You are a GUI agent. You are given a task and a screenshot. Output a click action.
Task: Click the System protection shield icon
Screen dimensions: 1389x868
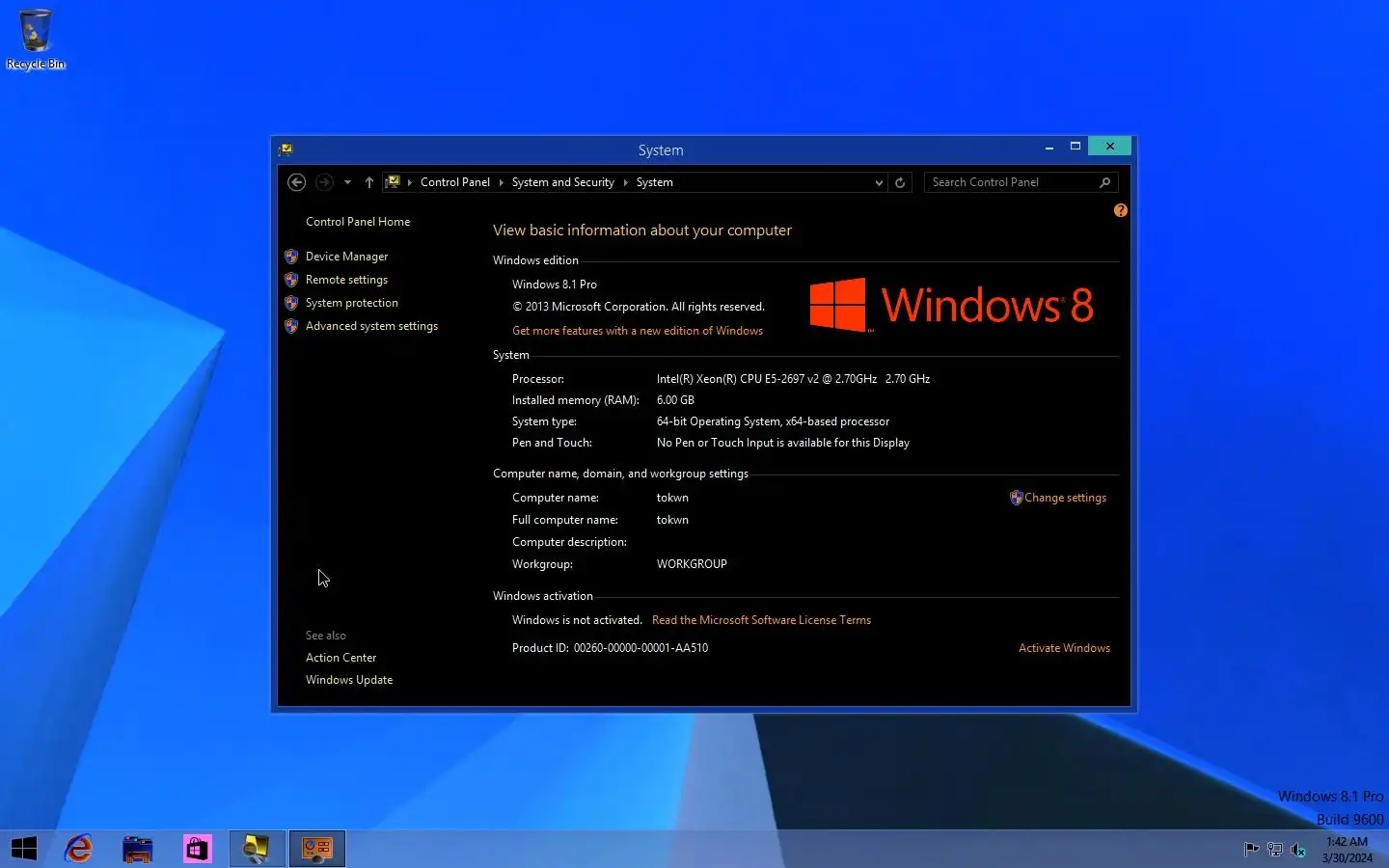(291, 303)
